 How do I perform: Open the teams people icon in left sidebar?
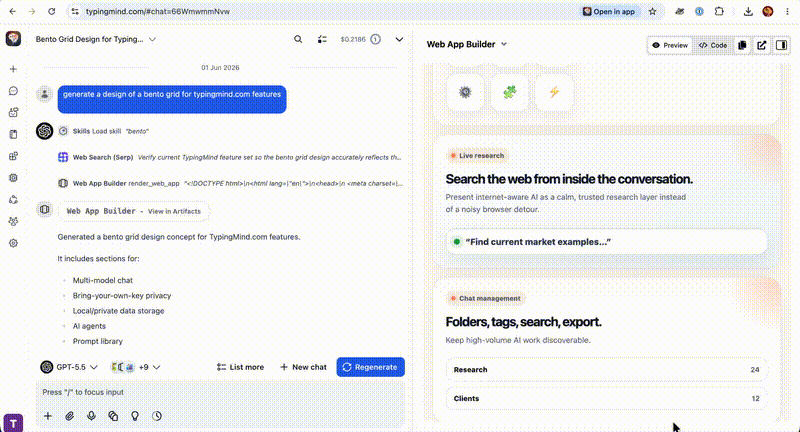point(13,221)
